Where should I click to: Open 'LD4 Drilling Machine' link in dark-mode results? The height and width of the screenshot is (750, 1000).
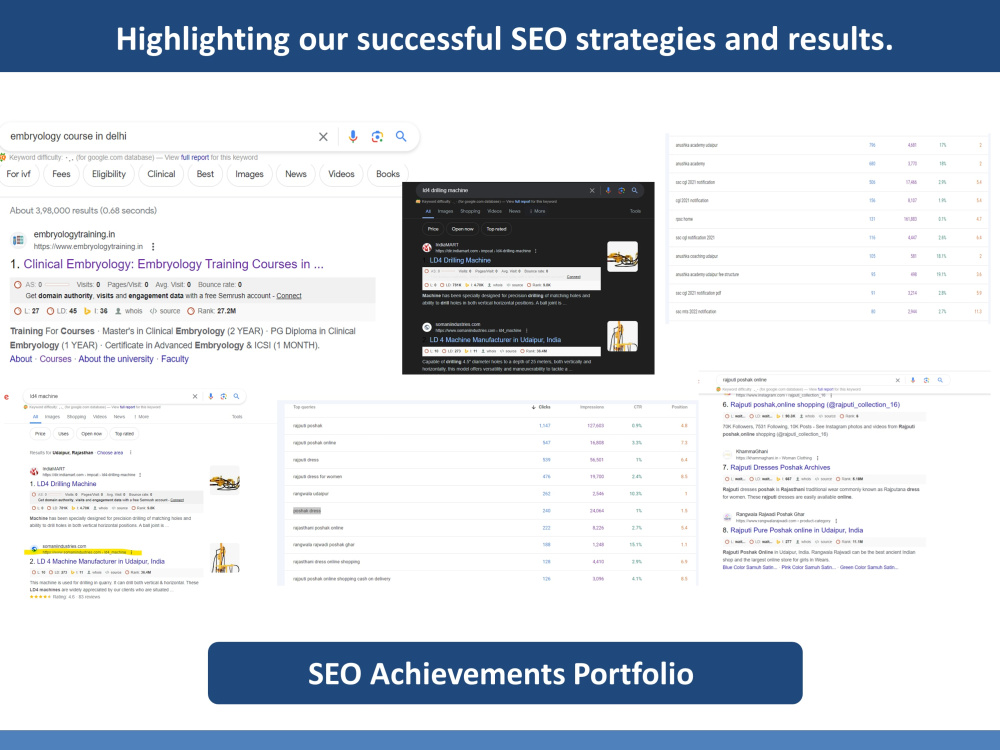tap(460, 260)
